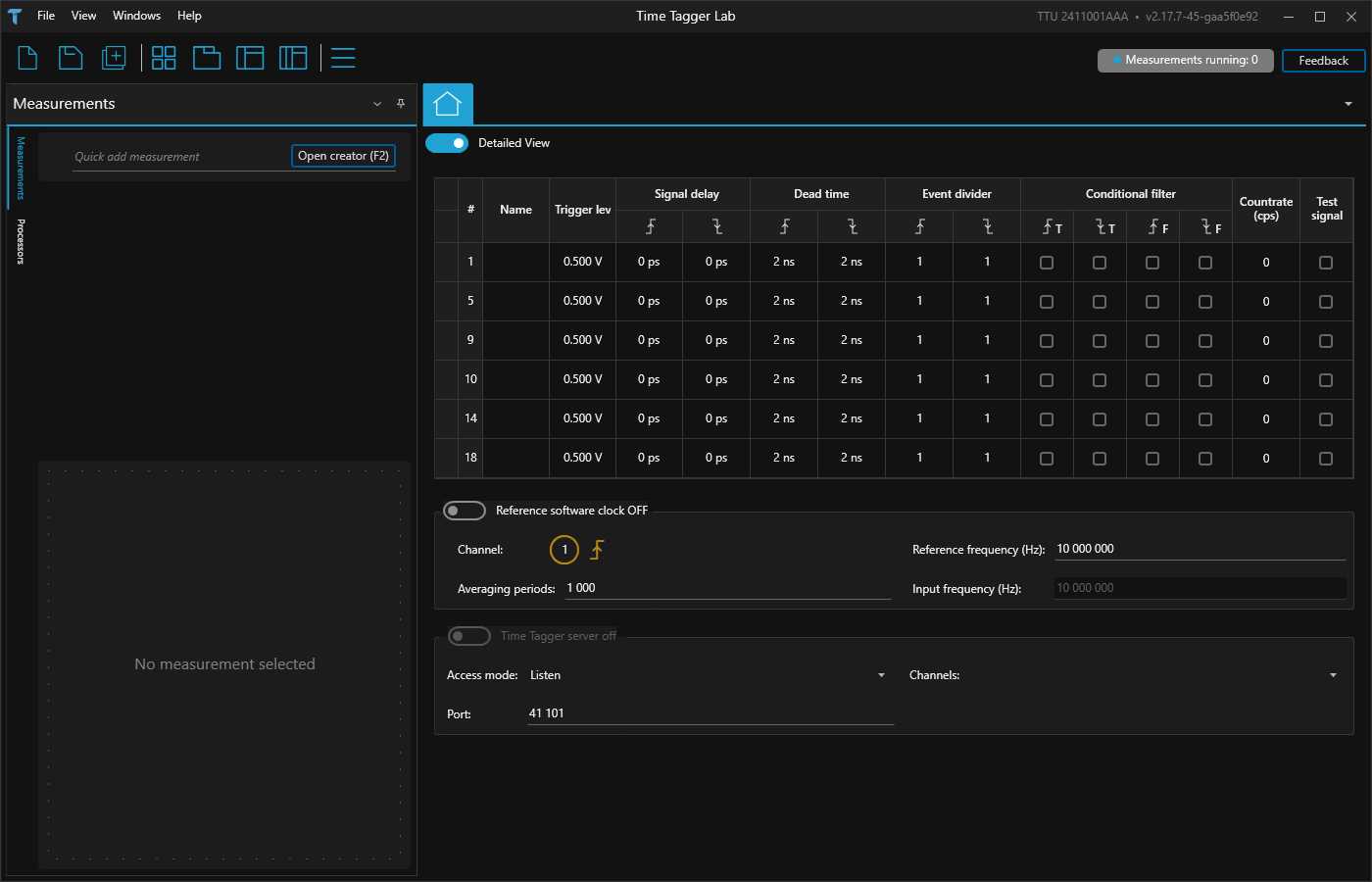Click the falling edge icon under Event divider

(x=987, y=226)
